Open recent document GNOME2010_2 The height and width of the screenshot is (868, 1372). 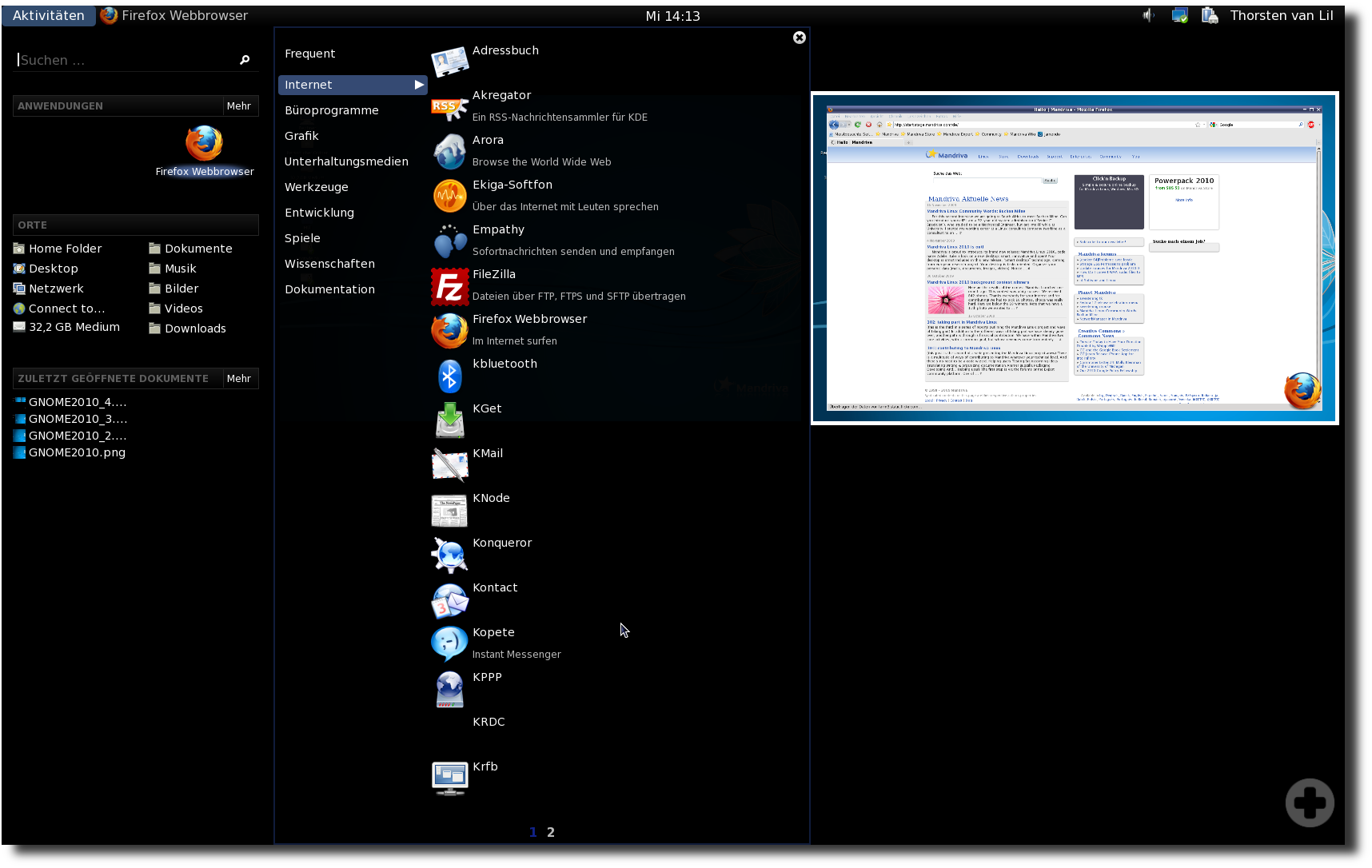(x=70, y=436)
